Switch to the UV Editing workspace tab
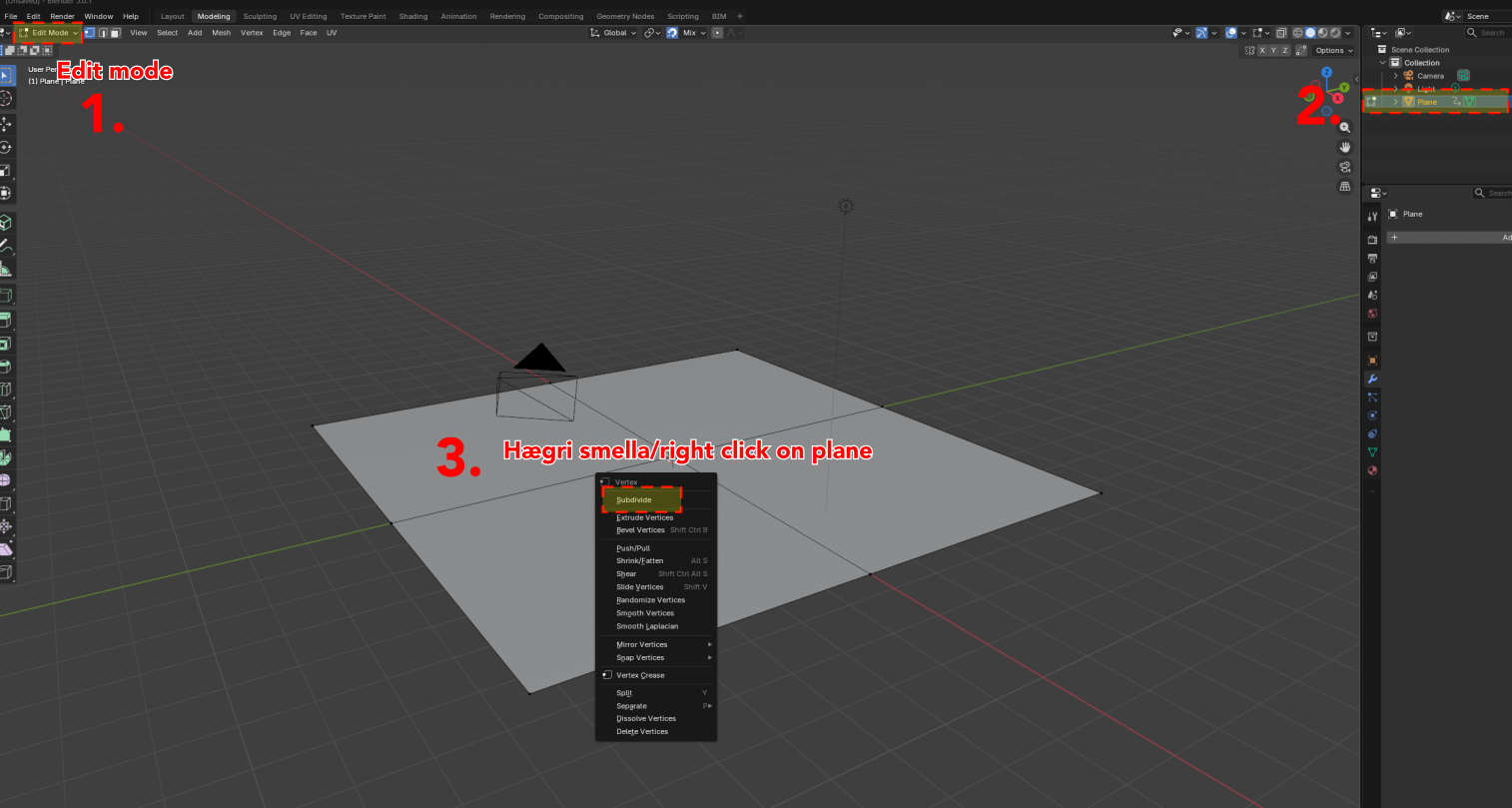 point(309,16)
